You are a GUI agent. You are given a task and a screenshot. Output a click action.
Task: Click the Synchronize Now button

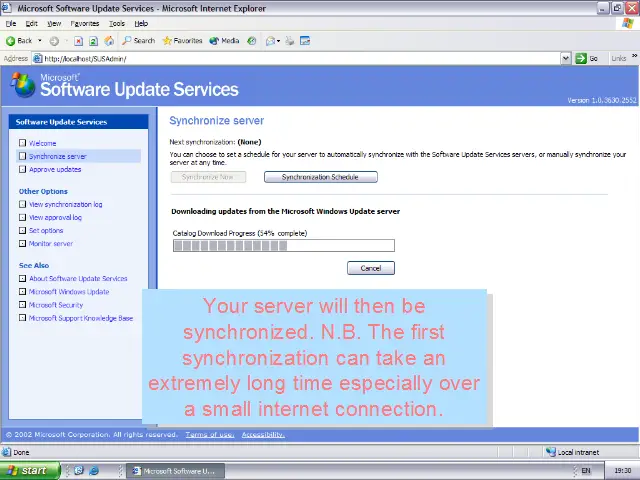[208, 177]
